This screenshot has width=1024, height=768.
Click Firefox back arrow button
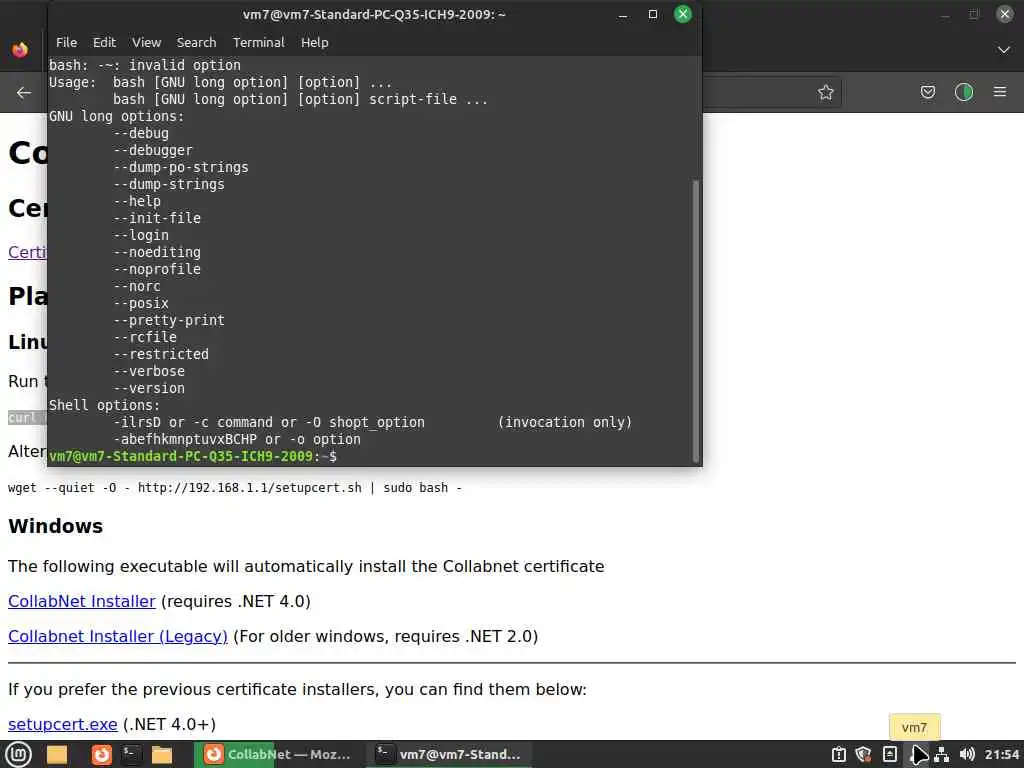coord(24,93)
